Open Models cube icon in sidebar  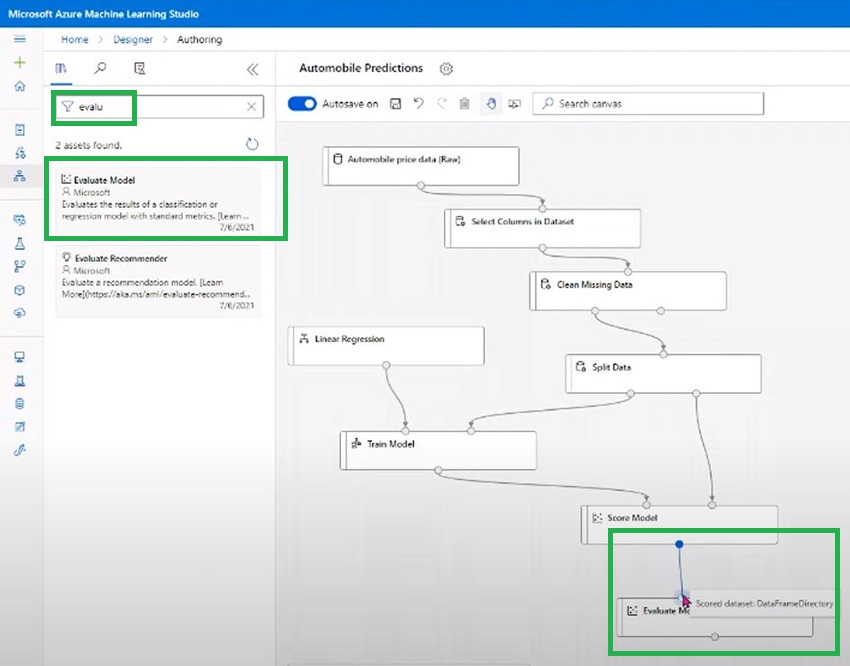(x=20, y=290)
